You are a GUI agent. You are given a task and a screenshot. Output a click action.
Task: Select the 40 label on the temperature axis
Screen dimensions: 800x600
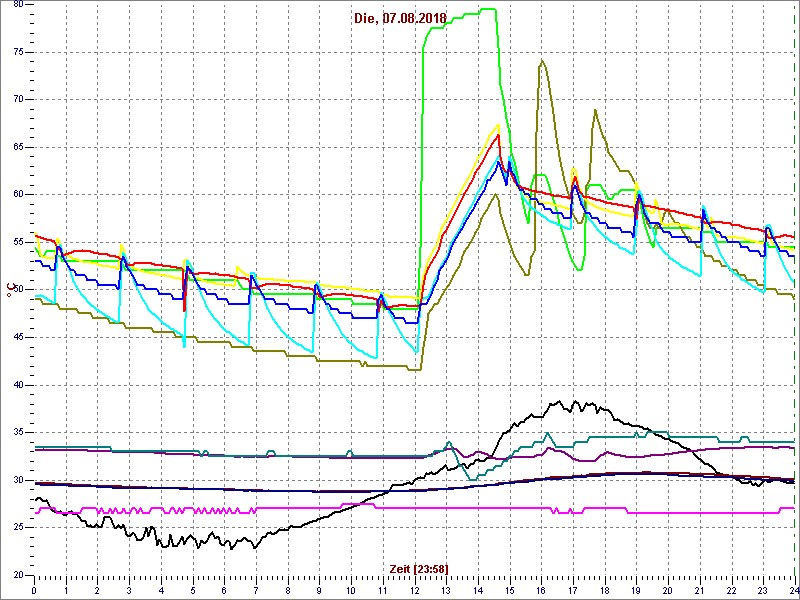[x=18, y=385]
